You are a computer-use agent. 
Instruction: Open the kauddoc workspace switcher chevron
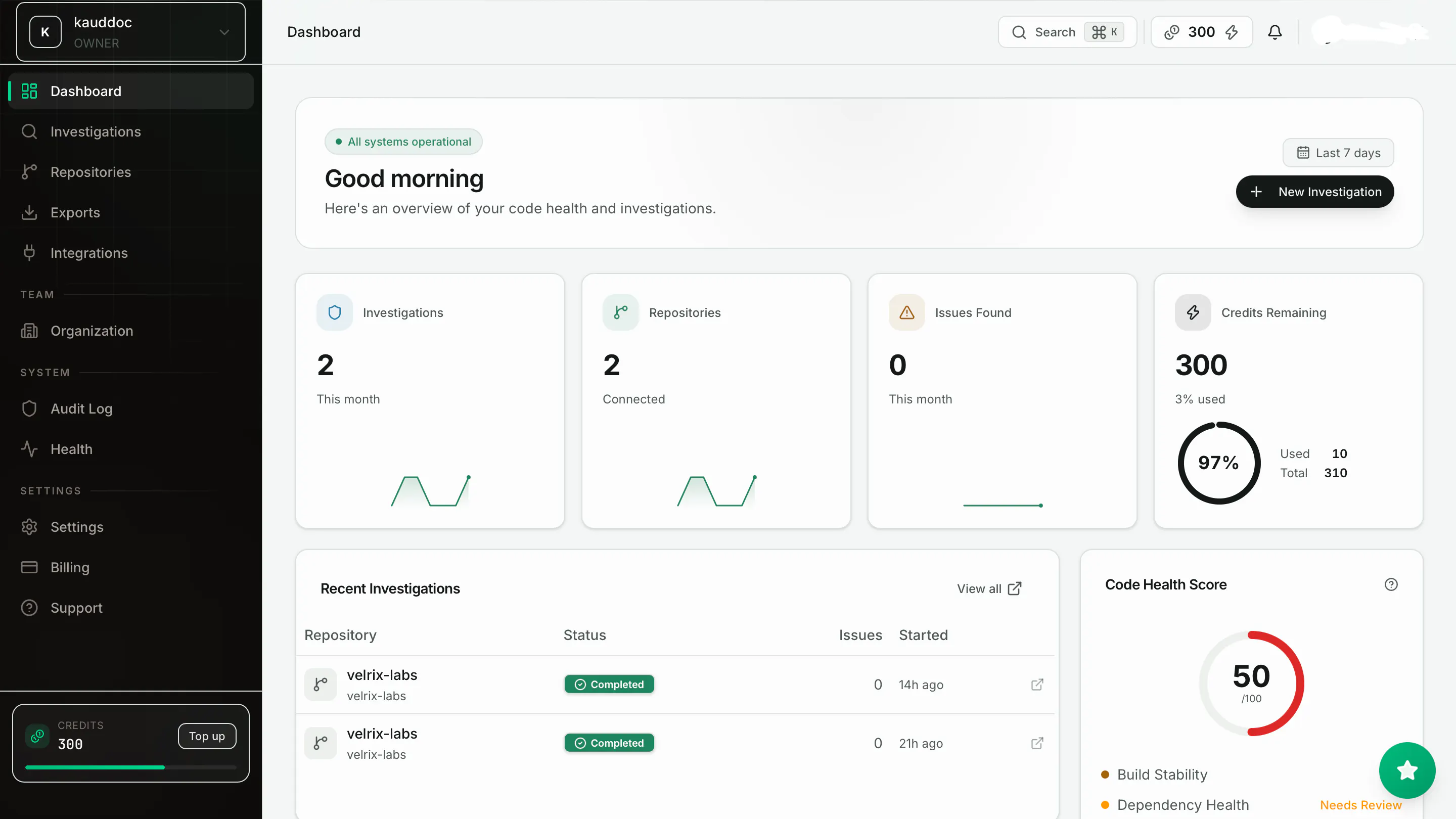pyautogui.click(x=224, y=32)
